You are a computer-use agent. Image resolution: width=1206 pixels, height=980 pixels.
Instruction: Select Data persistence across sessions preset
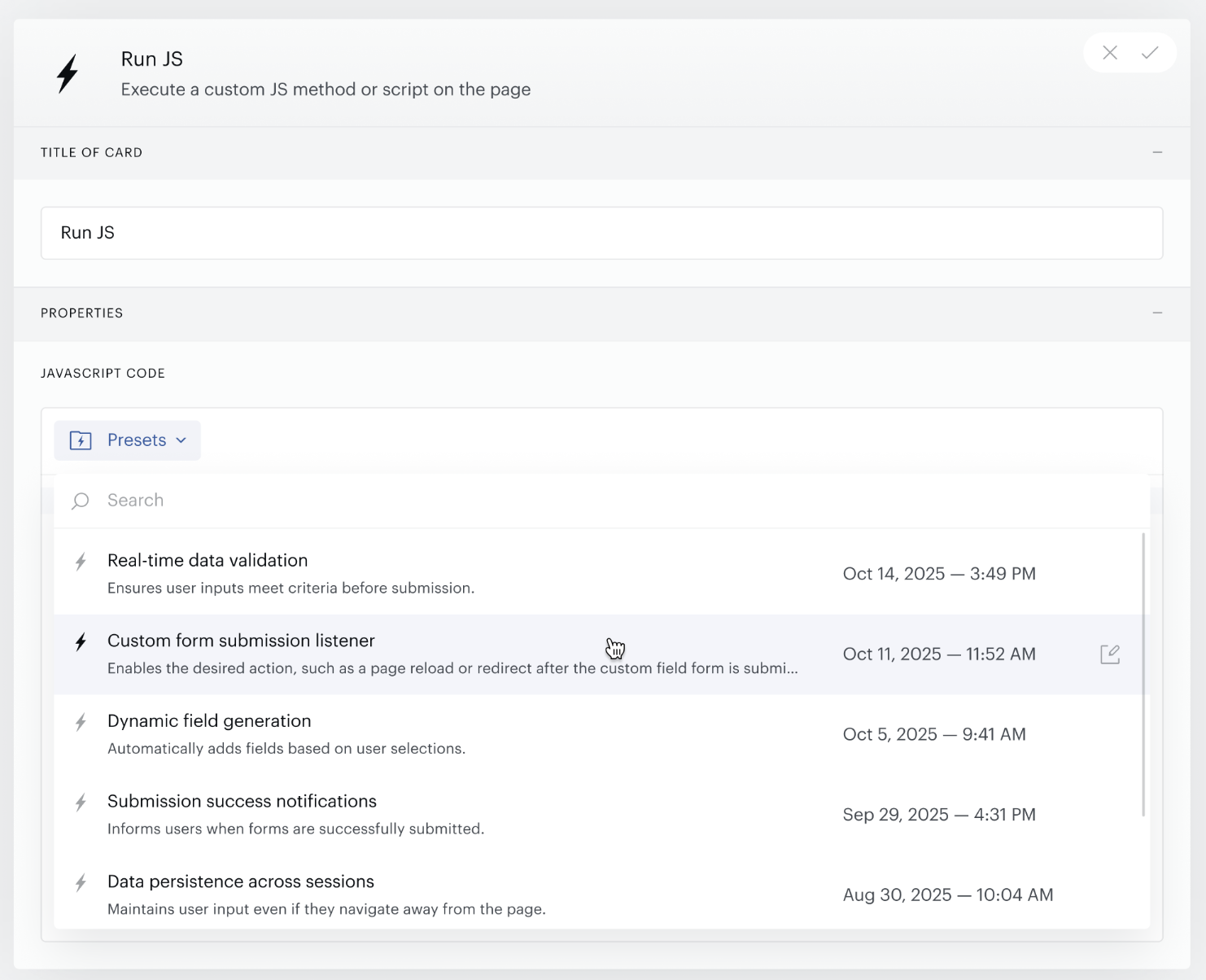click(598, 893)
